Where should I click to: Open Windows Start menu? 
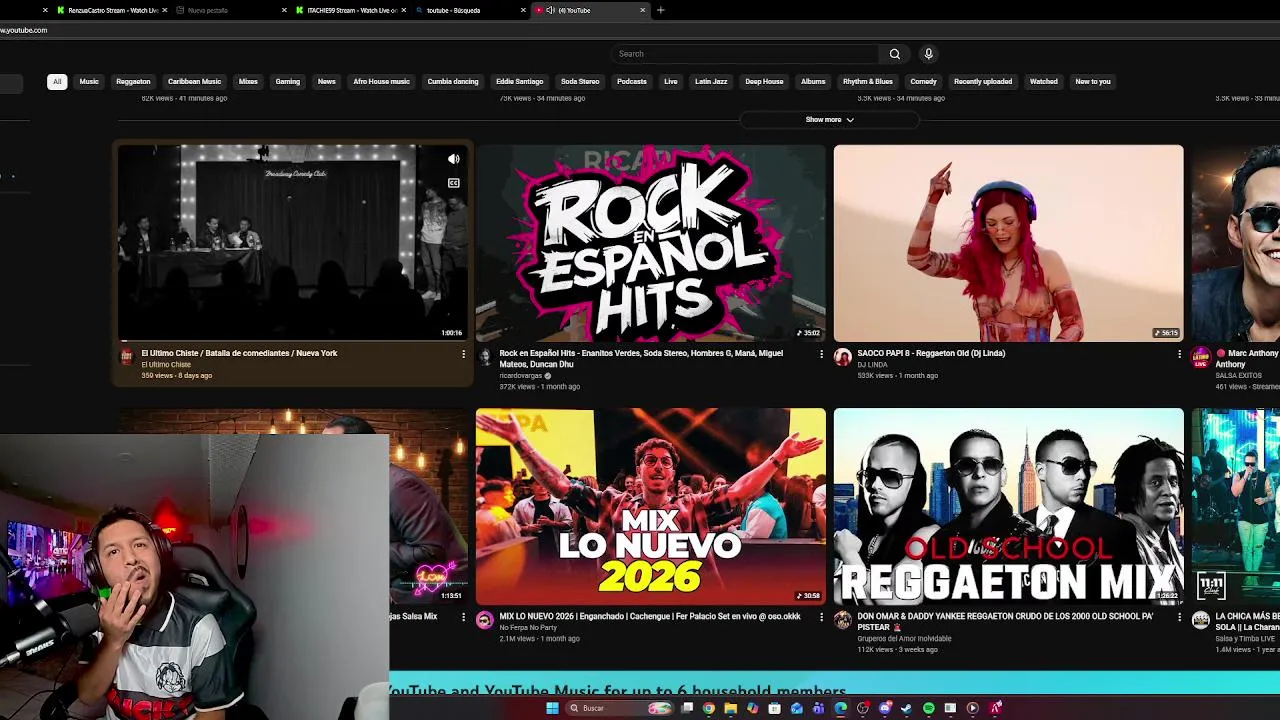[552, 708]
